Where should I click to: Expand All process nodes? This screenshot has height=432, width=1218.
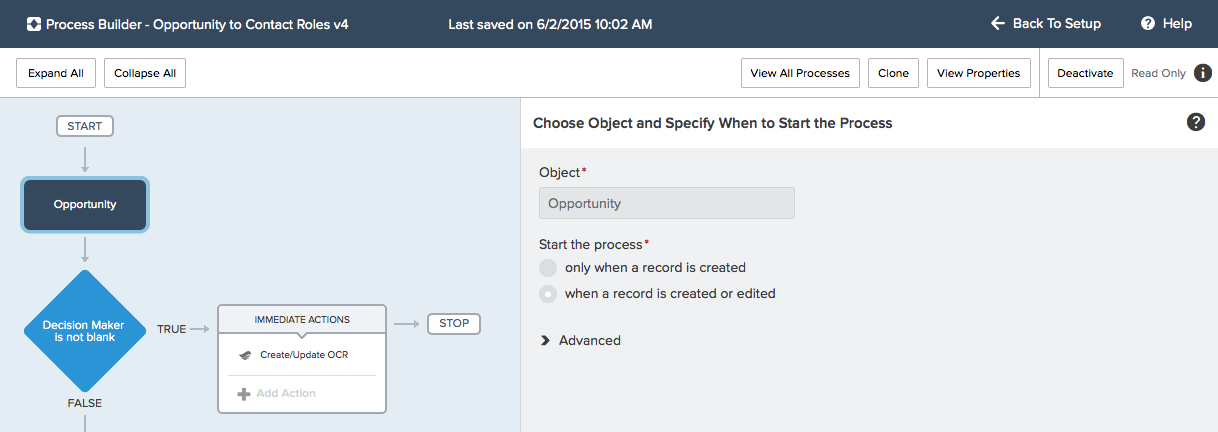point(56,73)
